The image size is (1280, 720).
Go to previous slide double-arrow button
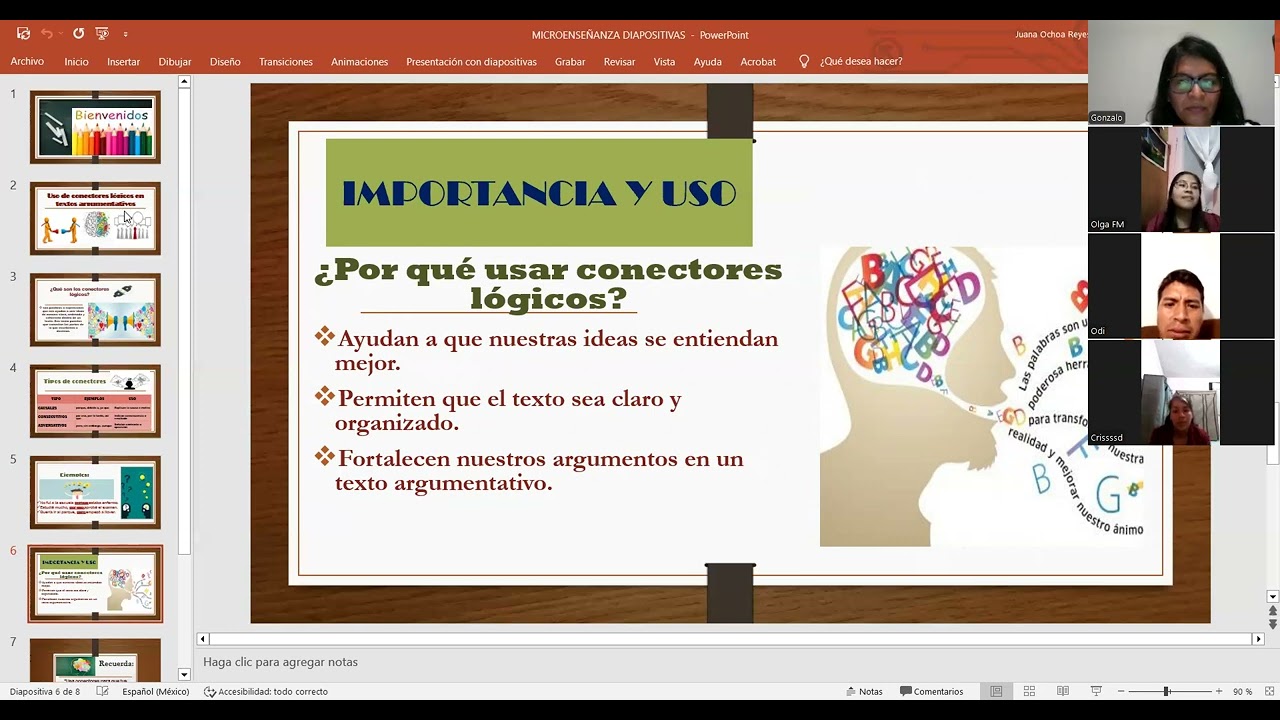coord(1272,611)
